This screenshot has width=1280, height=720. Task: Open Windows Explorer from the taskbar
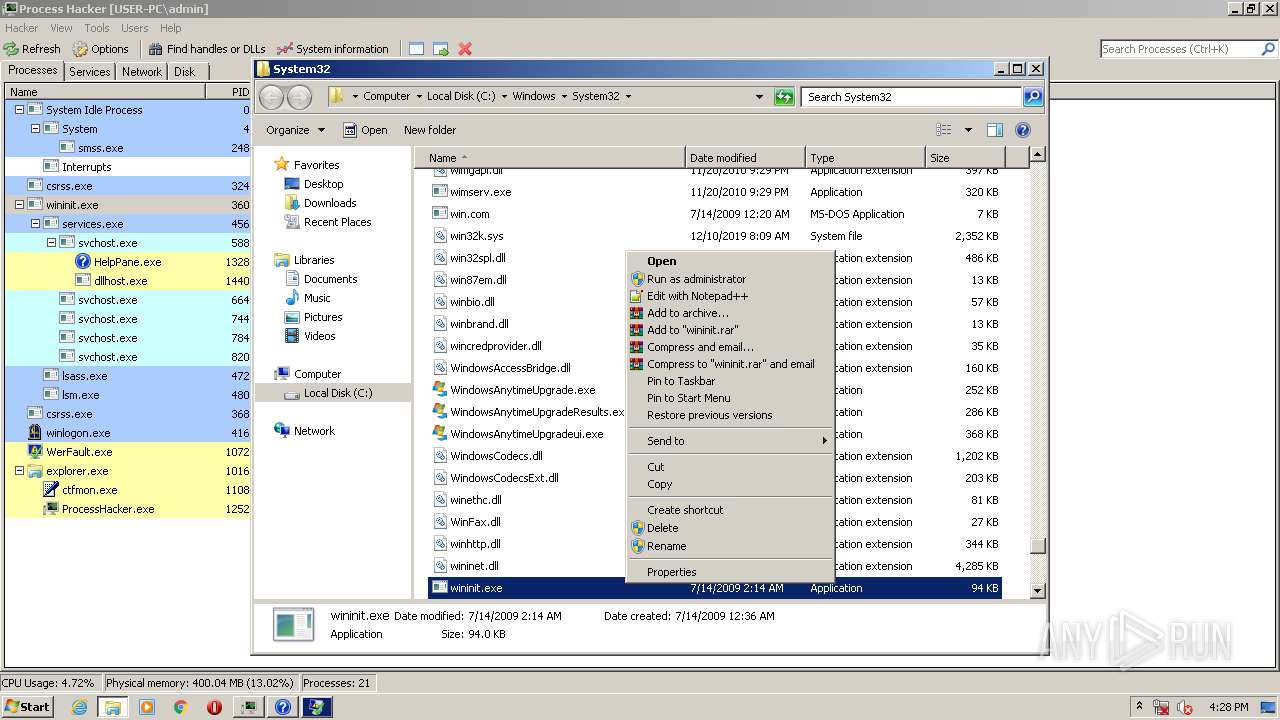pyautogui.click(x=113, y=707)
